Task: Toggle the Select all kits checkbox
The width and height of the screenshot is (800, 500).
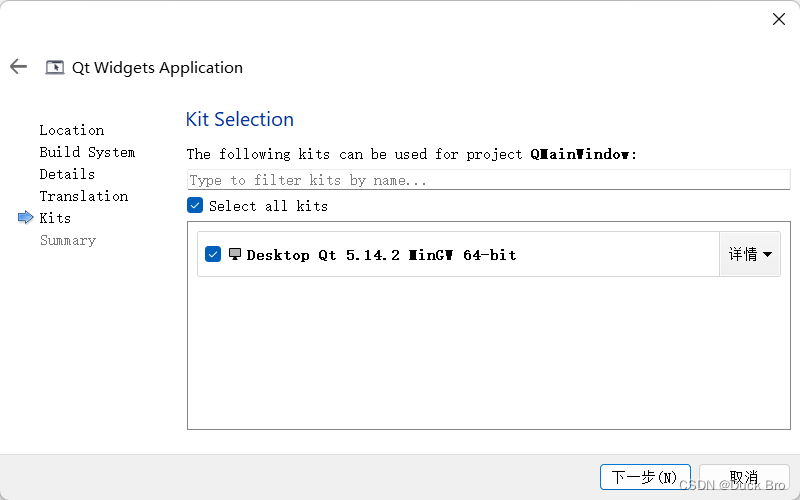Action: pos(195,205)
